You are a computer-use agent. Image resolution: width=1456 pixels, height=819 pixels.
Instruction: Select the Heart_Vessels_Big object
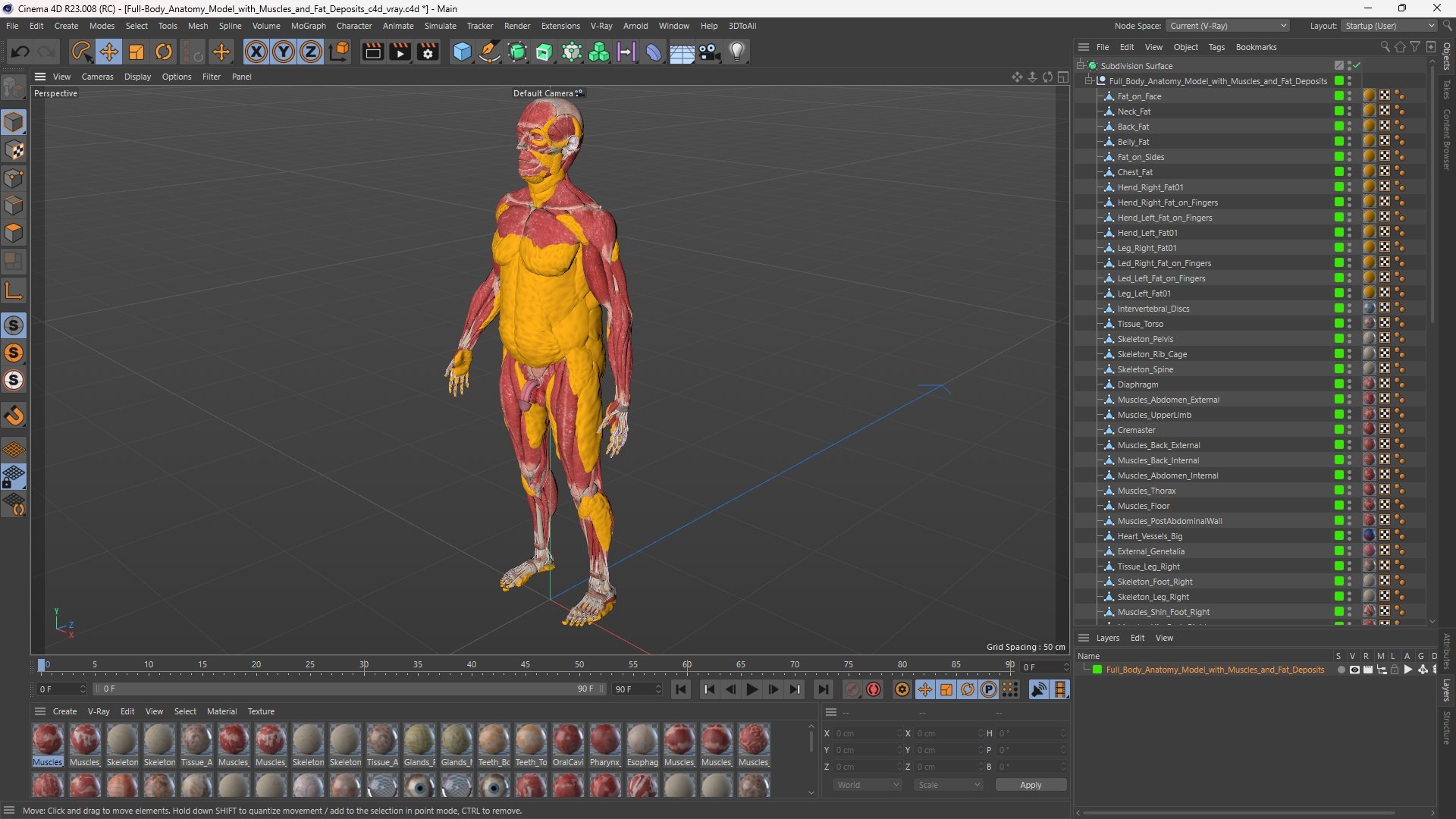(1150, 536)
